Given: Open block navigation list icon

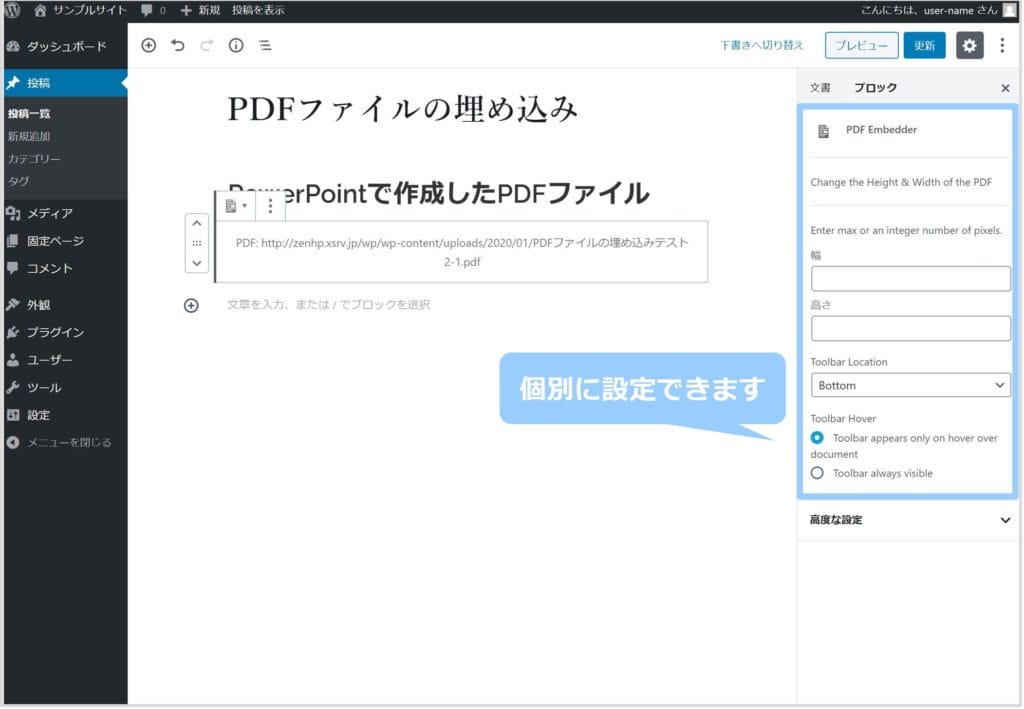Looking at the screenshot, I should [x=265, y=45].
